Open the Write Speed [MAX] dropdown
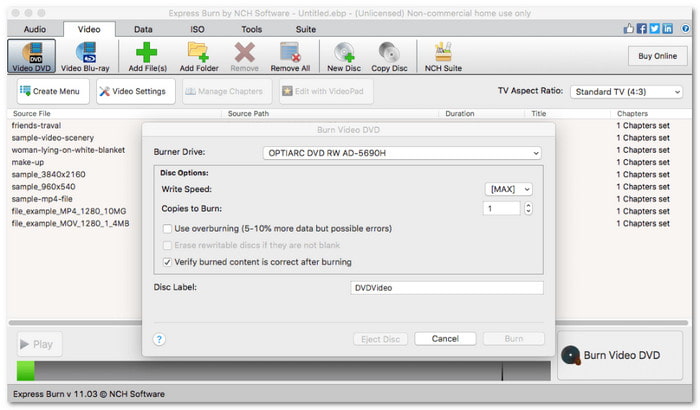Image resolution: width=700 pixels, height=410 pixels. click(508, 189)
